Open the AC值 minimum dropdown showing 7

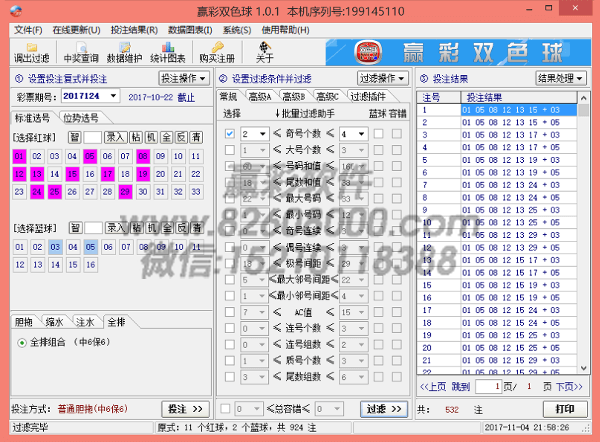[x=262, y=312]
